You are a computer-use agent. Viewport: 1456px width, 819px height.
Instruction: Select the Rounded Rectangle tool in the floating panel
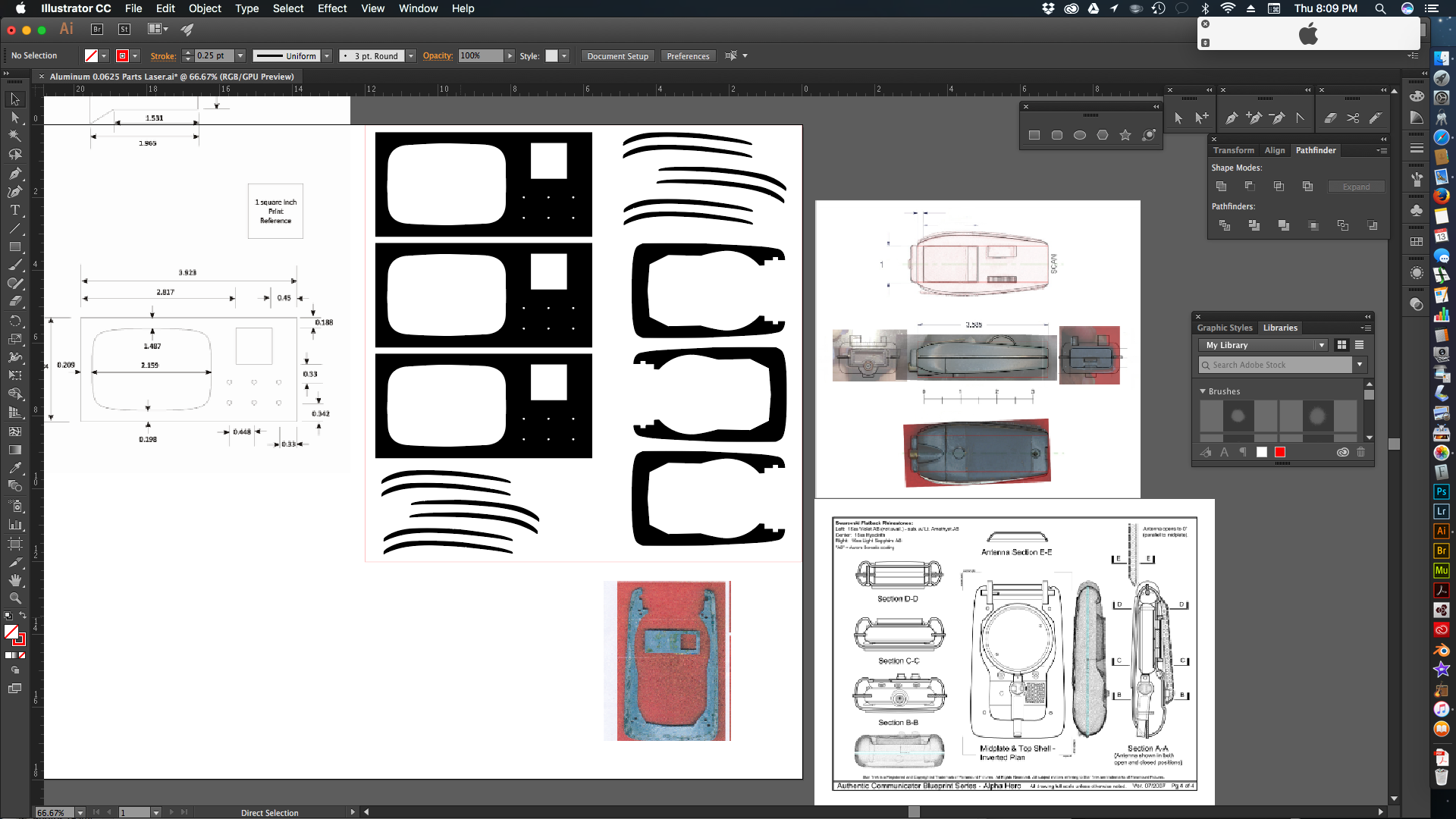tap(1057, 135)
